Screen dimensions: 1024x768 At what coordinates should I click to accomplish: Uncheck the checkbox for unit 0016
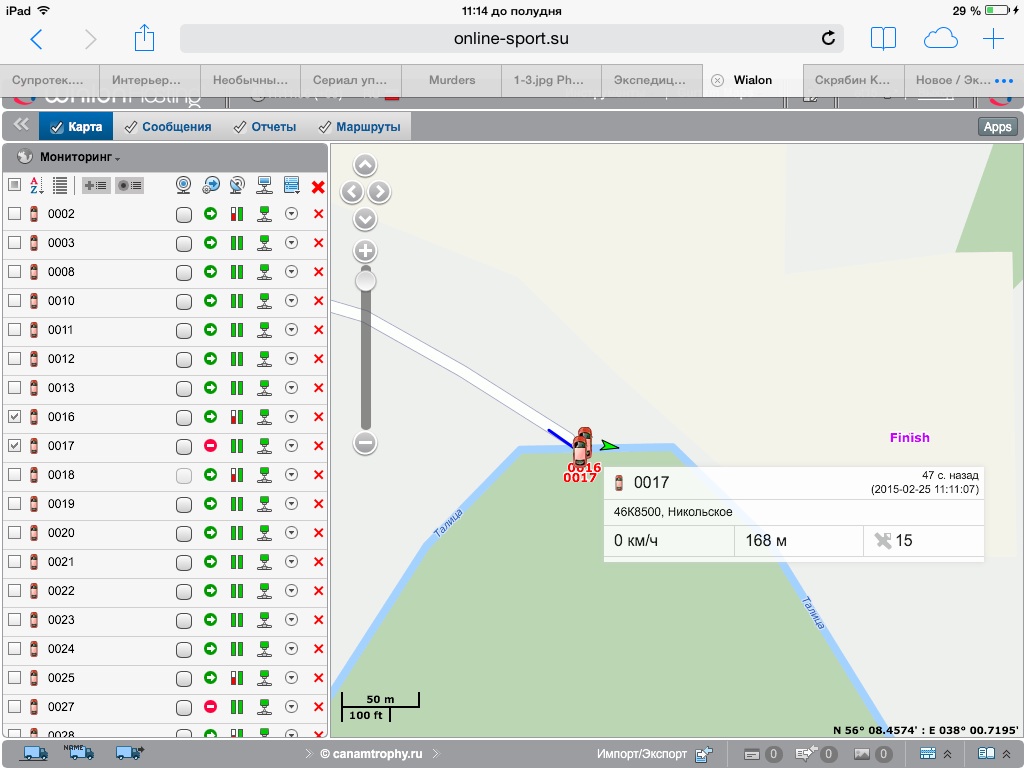pos(14,417)
